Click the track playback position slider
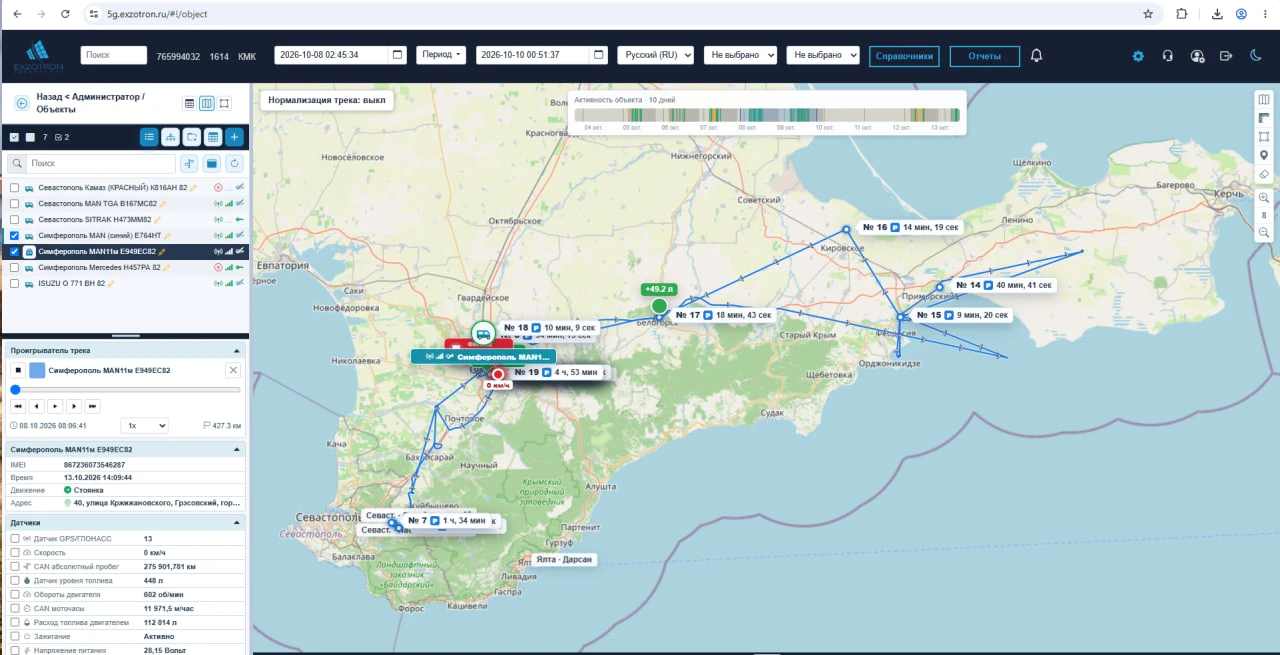Screen dimensions: 1280x655 pyautogui.click(x=126, y=390)
